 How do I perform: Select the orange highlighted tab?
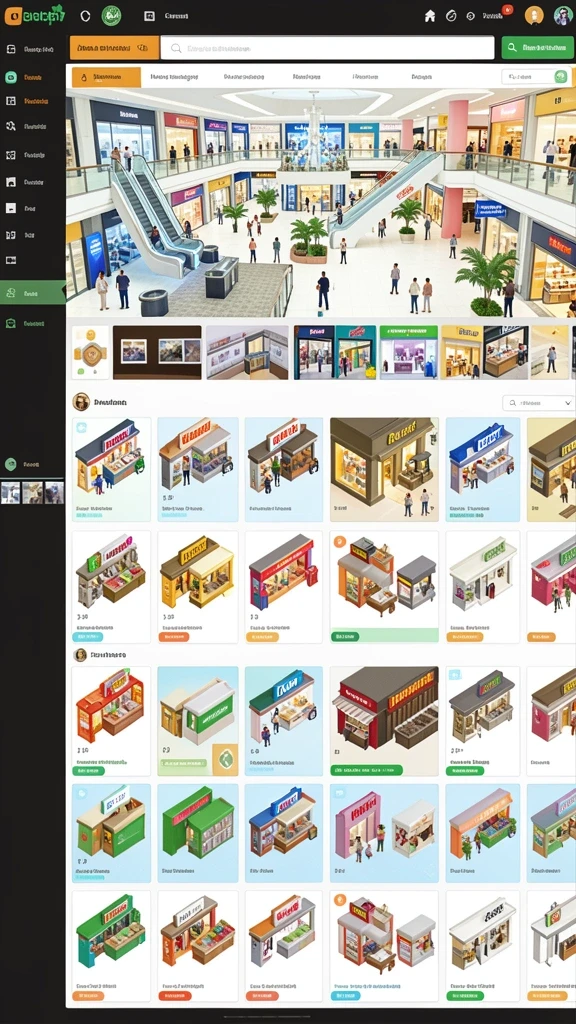tap(106, 77)
